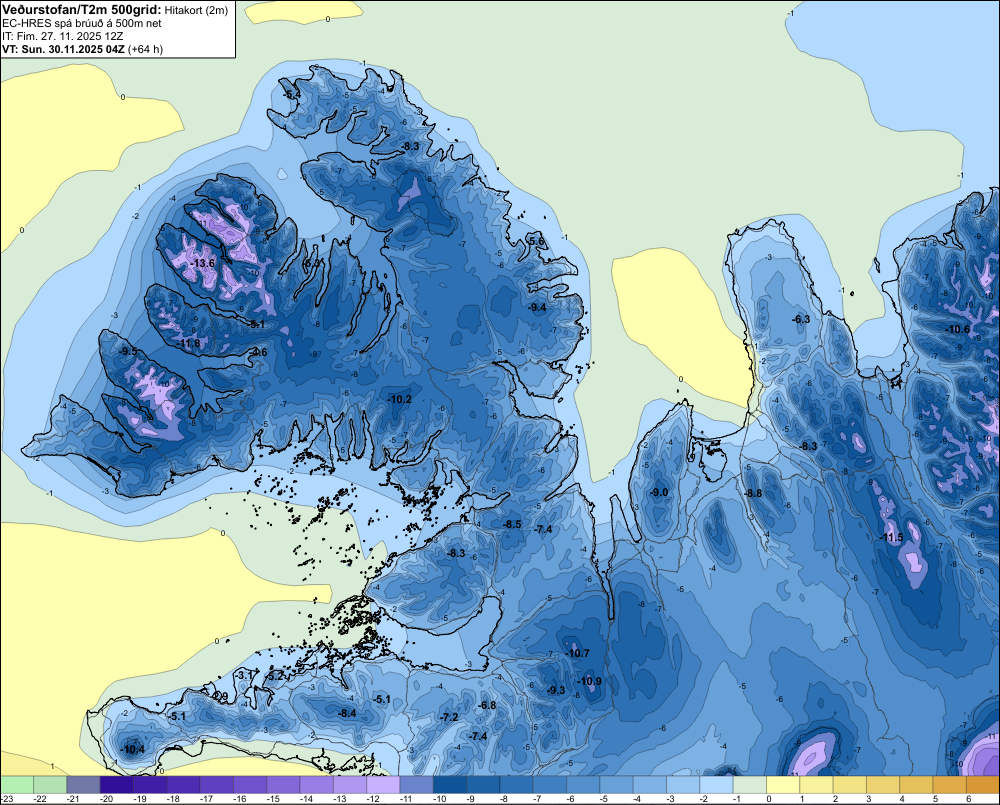Select the -10.7 temperature label
Viewport: 1000px width, 805px height.
[x=578, y=653]
